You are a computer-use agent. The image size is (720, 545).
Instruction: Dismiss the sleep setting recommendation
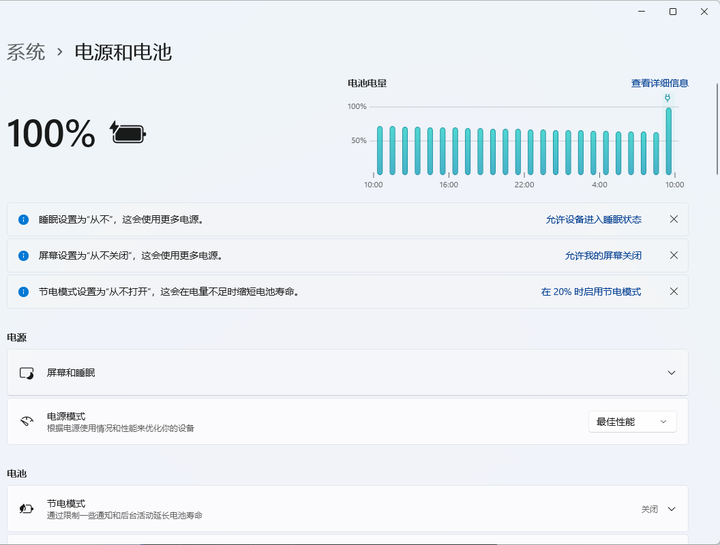(x=674, y=219)
